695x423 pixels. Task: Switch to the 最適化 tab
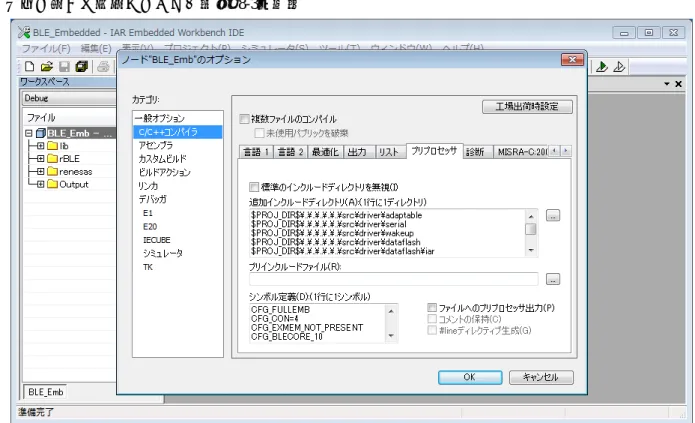point(325,152)
